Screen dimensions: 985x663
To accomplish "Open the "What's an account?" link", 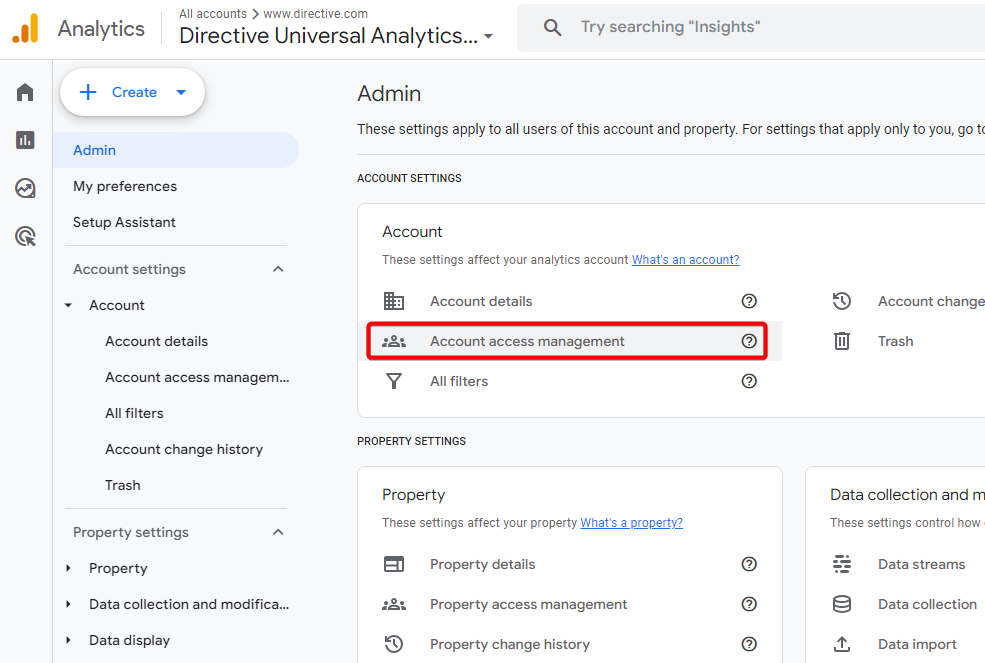I will pos(685,260).
